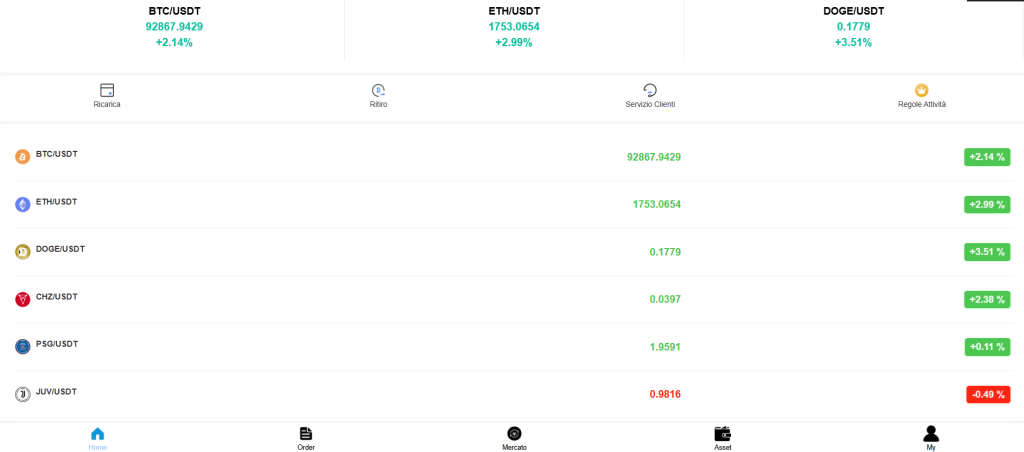Select the JUV/USDT list row name
Viewport: 1024px width, 452px height.
click(56, 392)
